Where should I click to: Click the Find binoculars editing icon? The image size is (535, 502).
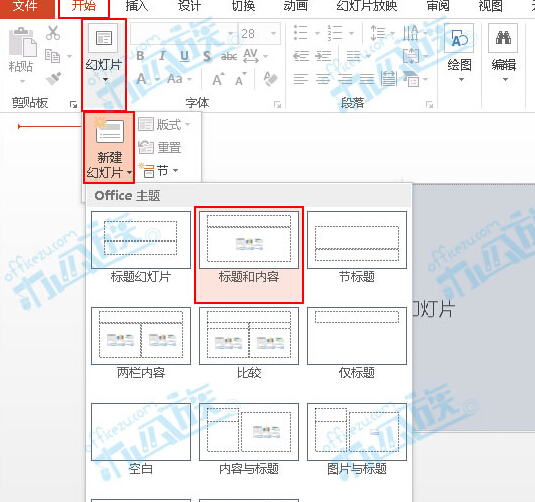click(503, 38)
